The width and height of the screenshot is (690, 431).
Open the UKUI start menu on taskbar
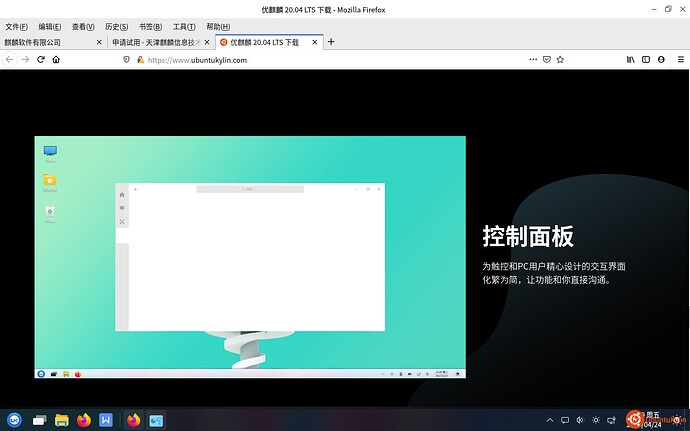point(15,420)
